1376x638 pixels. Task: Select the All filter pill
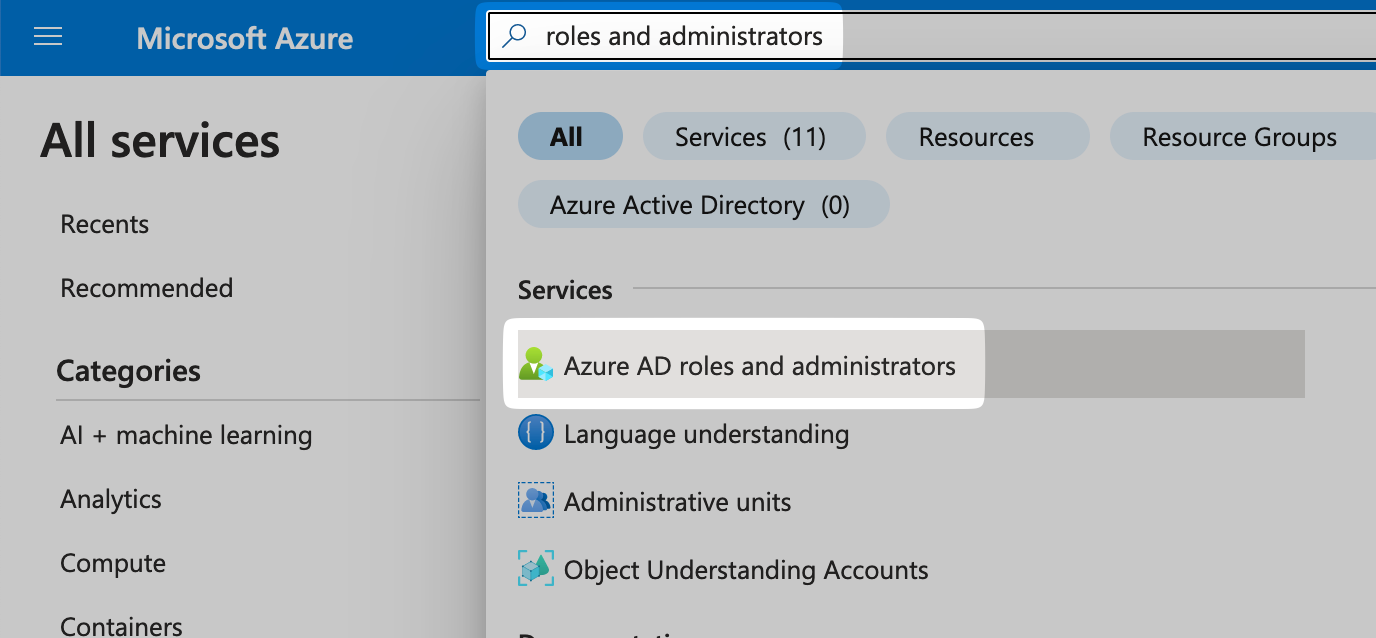coord(570,137)
